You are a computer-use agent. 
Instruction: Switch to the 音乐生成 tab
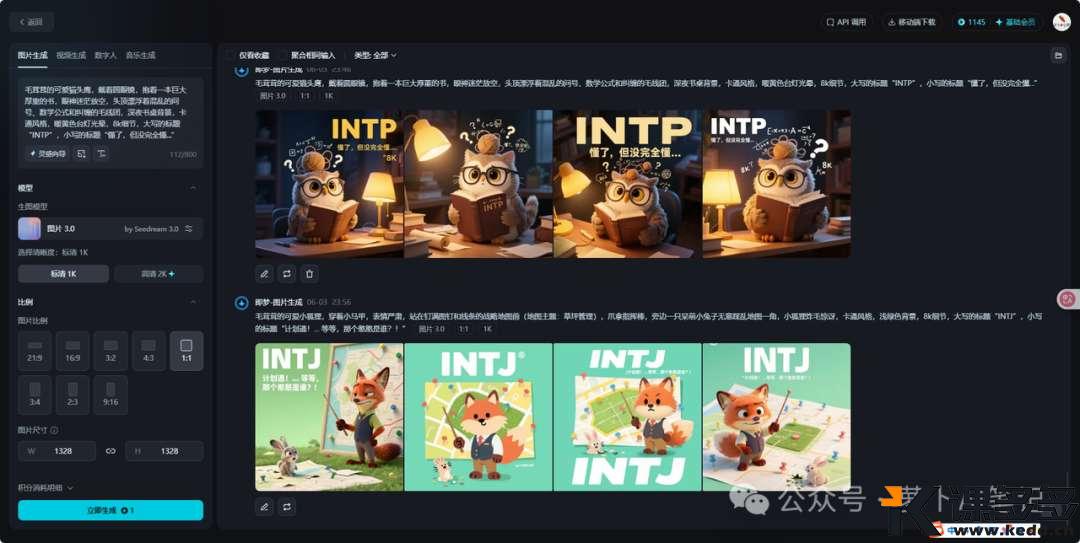140,55
